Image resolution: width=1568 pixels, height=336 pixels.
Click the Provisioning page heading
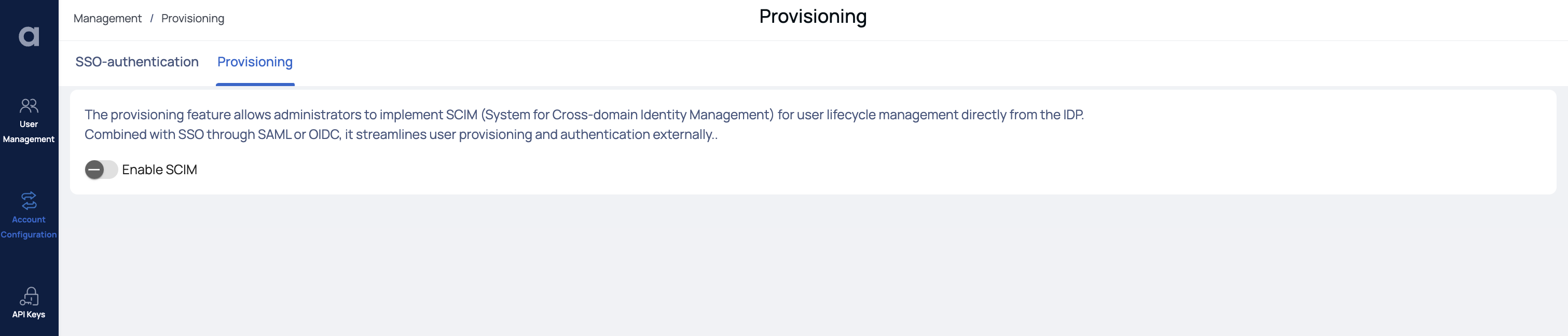813,17
